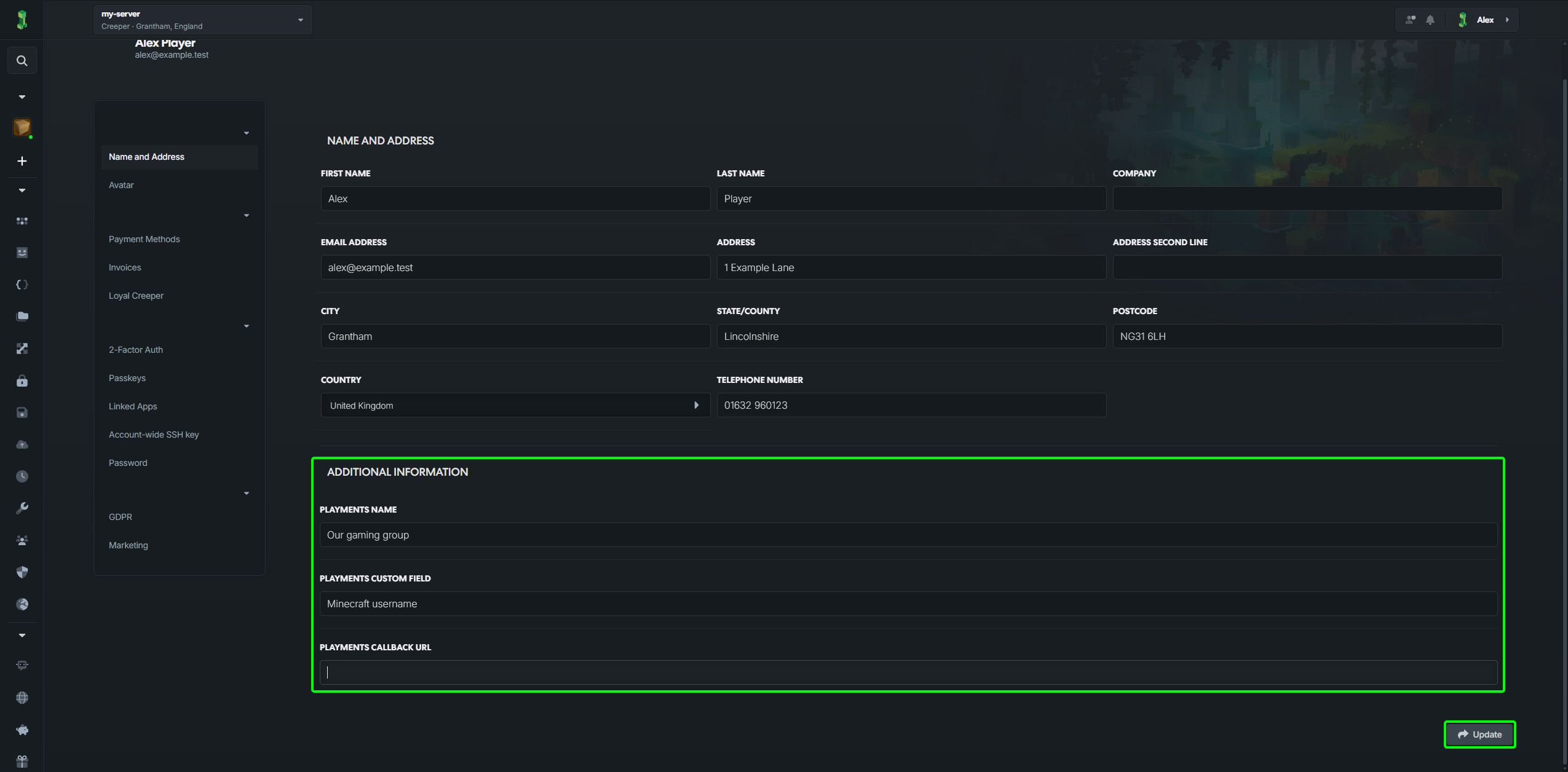Click the Address field with 1 Example Lane
The height and width of the screenshot is (772, 1568).
tap(911, 267)
